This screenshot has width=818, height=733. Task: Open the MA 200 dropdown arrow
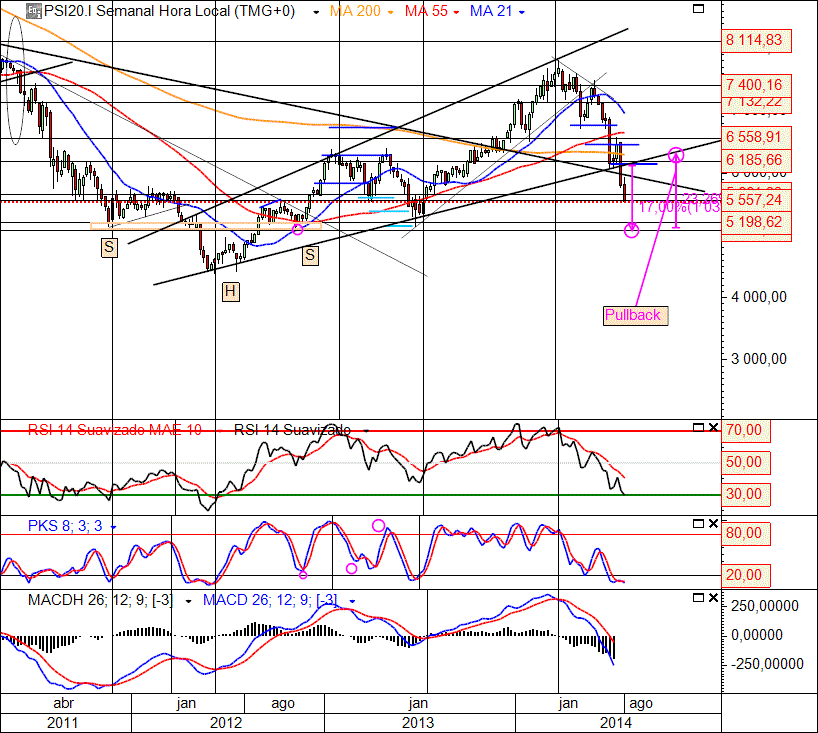click(390, 13)
